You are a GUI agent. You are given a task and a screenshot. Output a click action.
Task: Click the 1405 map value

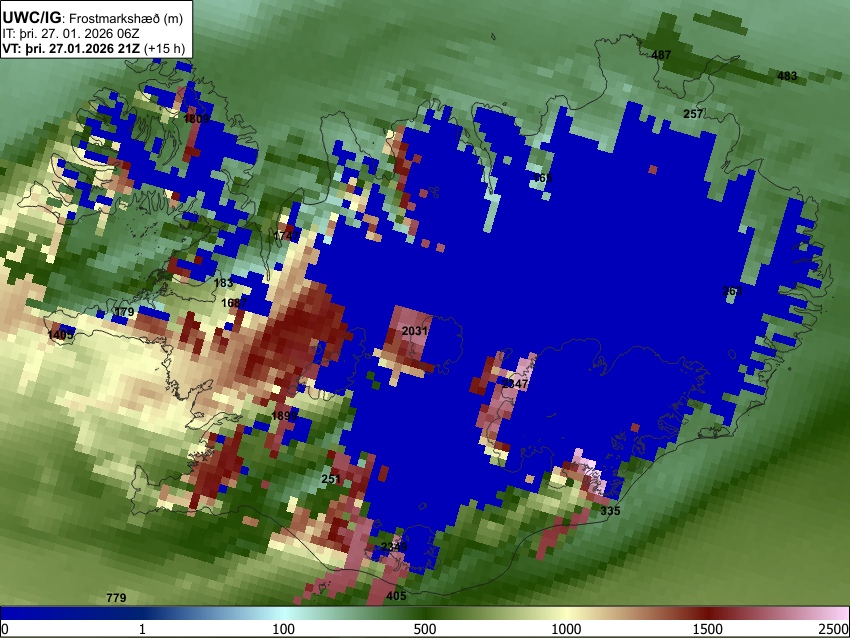pos(60,334)
